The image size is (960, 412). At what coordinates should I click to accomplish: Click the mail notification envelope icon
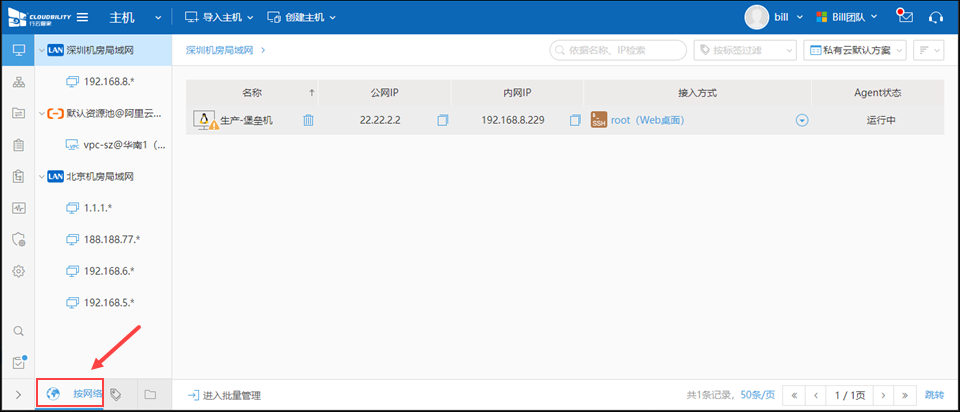(905, 17)
